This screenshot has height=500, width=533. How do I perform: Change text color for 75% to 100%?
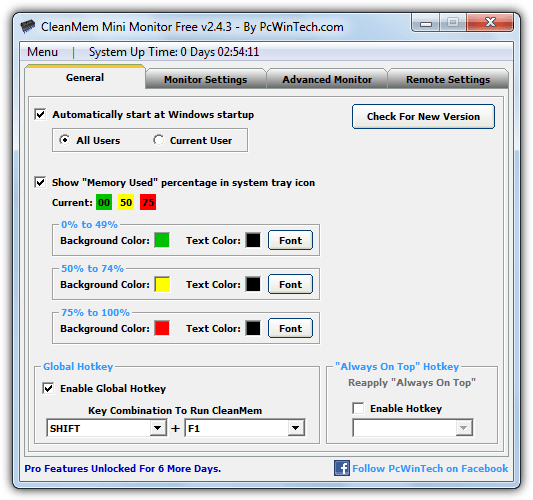(x=253, y=328)
